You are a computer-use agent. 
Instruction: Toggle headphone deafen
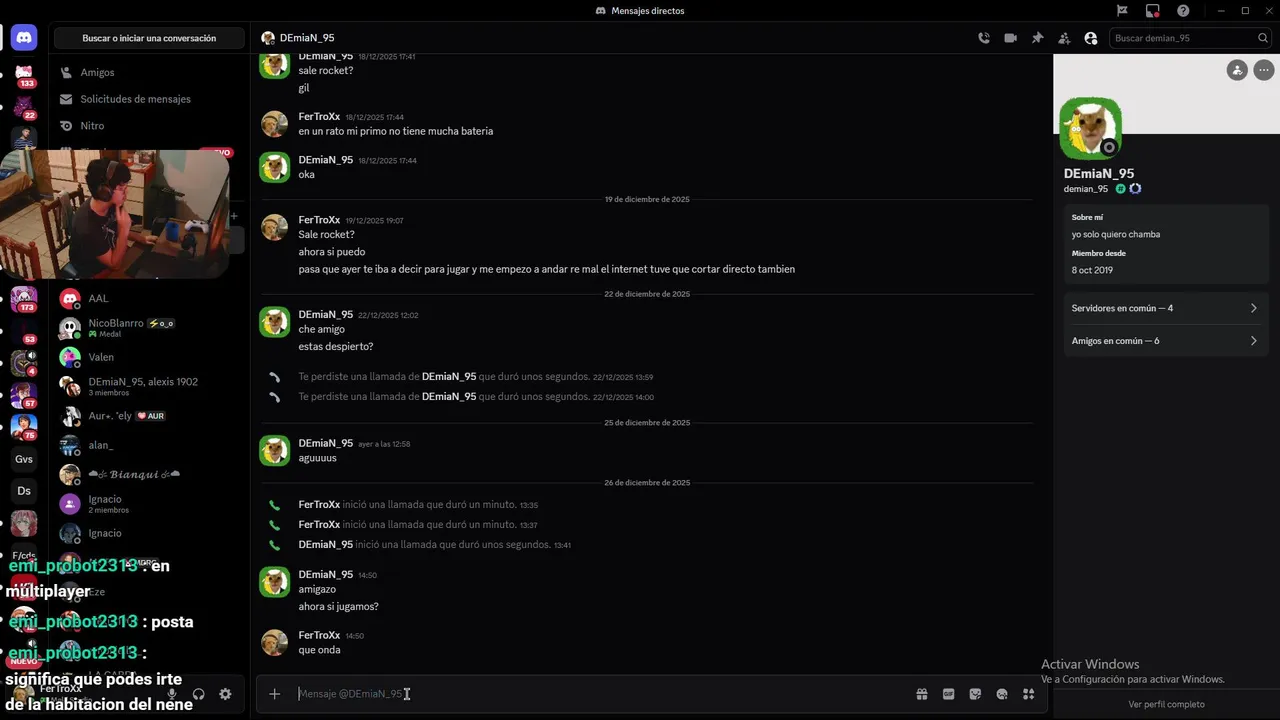[198, 694]
